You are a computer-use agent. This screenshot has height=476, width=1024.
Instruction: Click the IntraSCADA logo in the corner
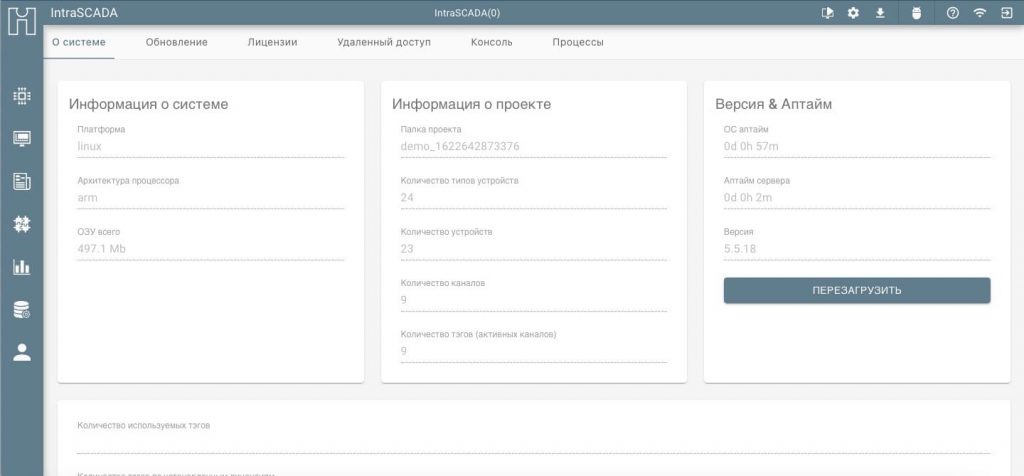(x=22, y=20)
